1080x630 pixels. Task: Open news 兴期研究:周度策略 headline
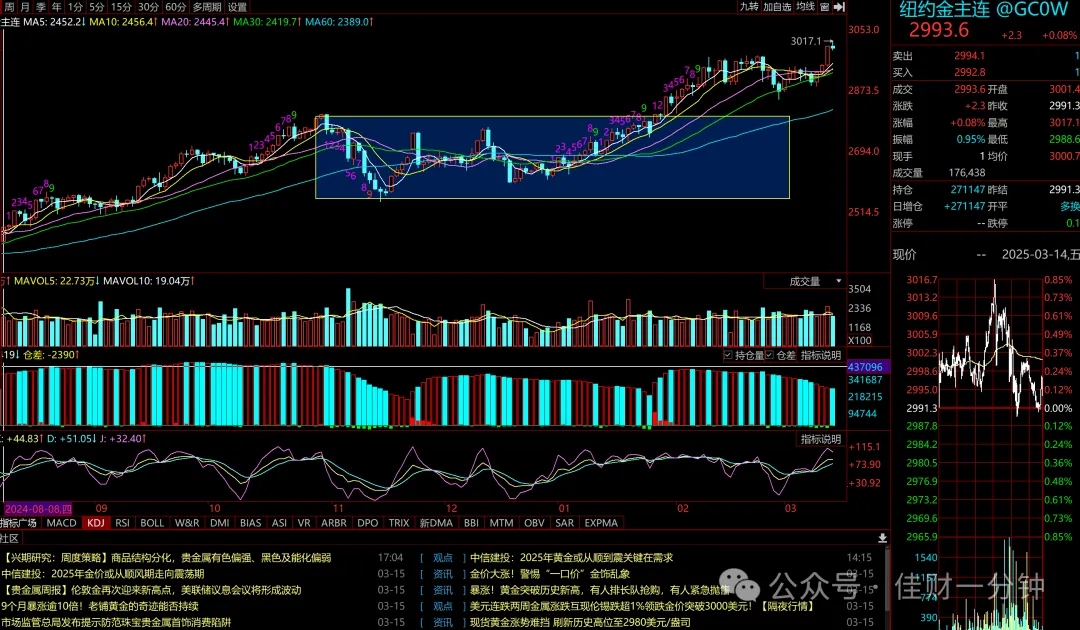pos(168,558)
